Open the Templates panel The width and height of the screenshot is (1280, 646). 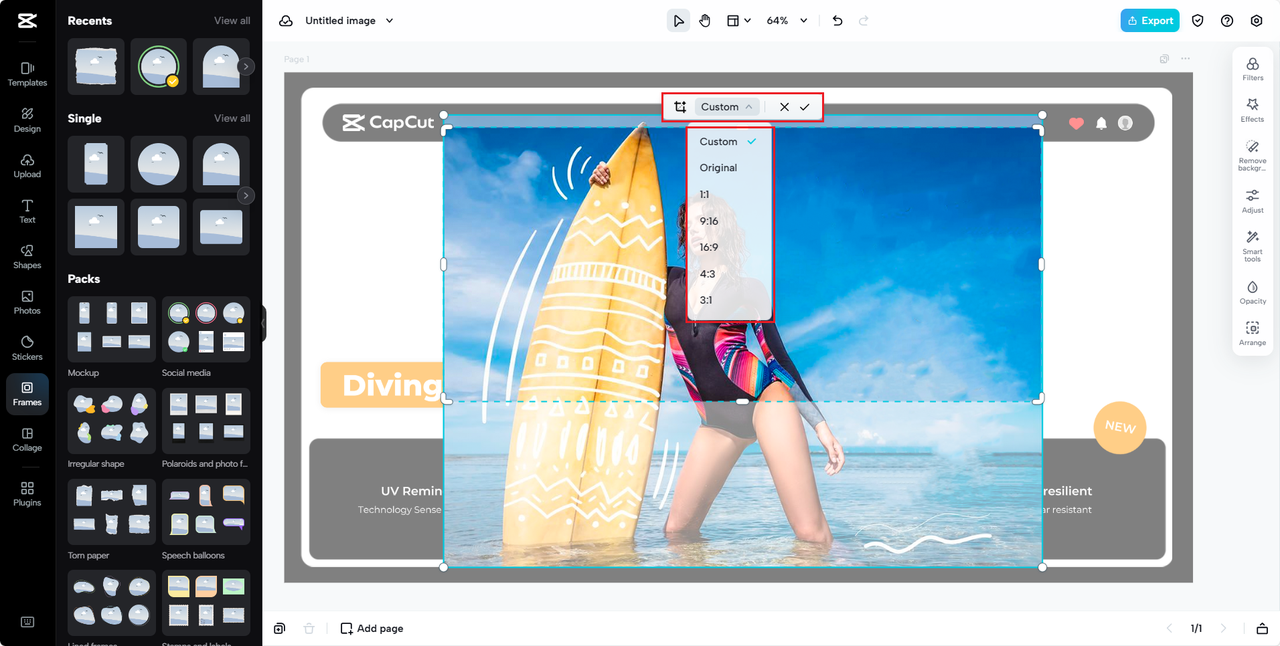point(27,74)
